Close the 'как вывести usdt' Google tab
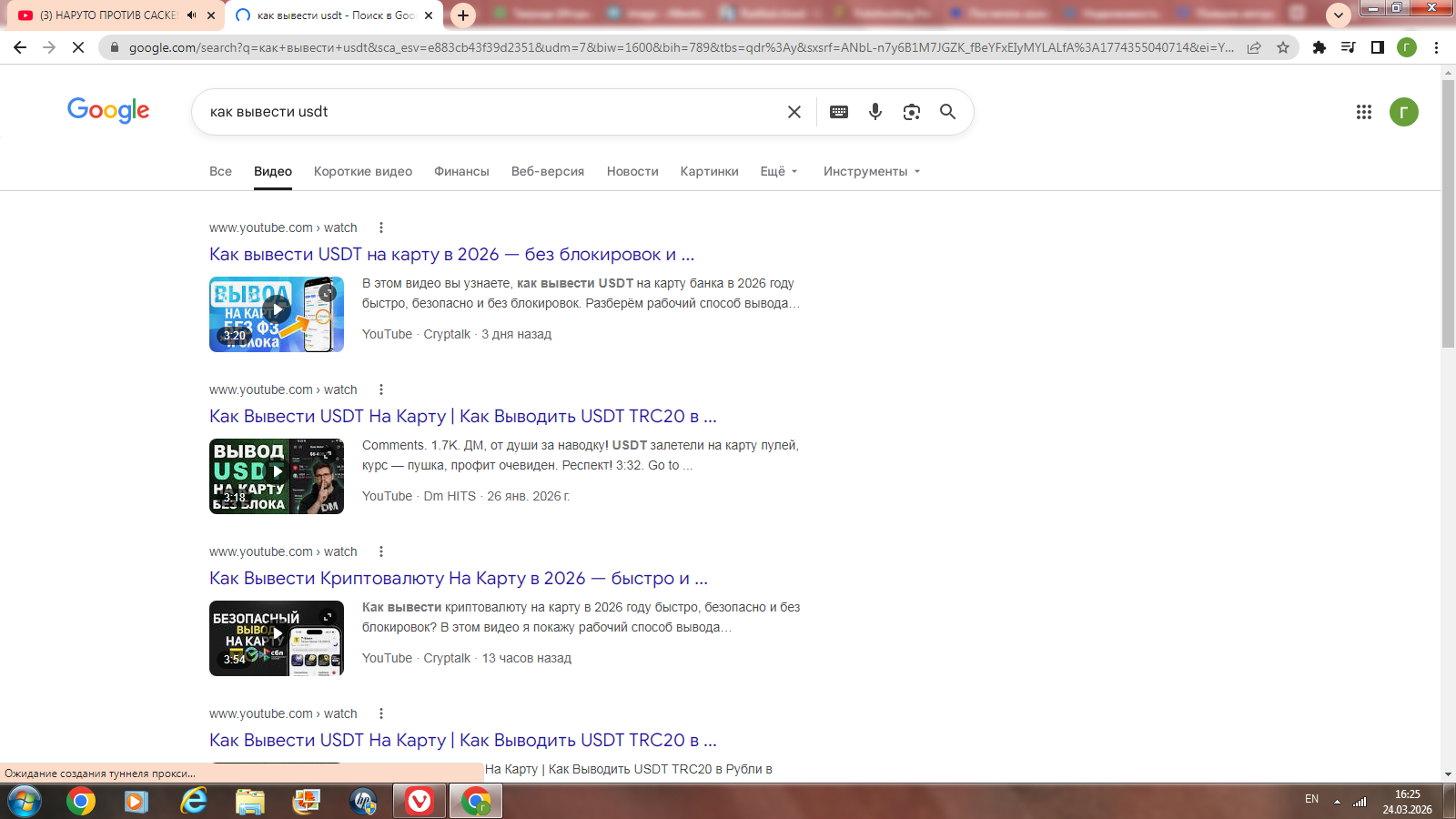Image resolution: width=1456 pixels, height=819 pixels. (430, 15)
